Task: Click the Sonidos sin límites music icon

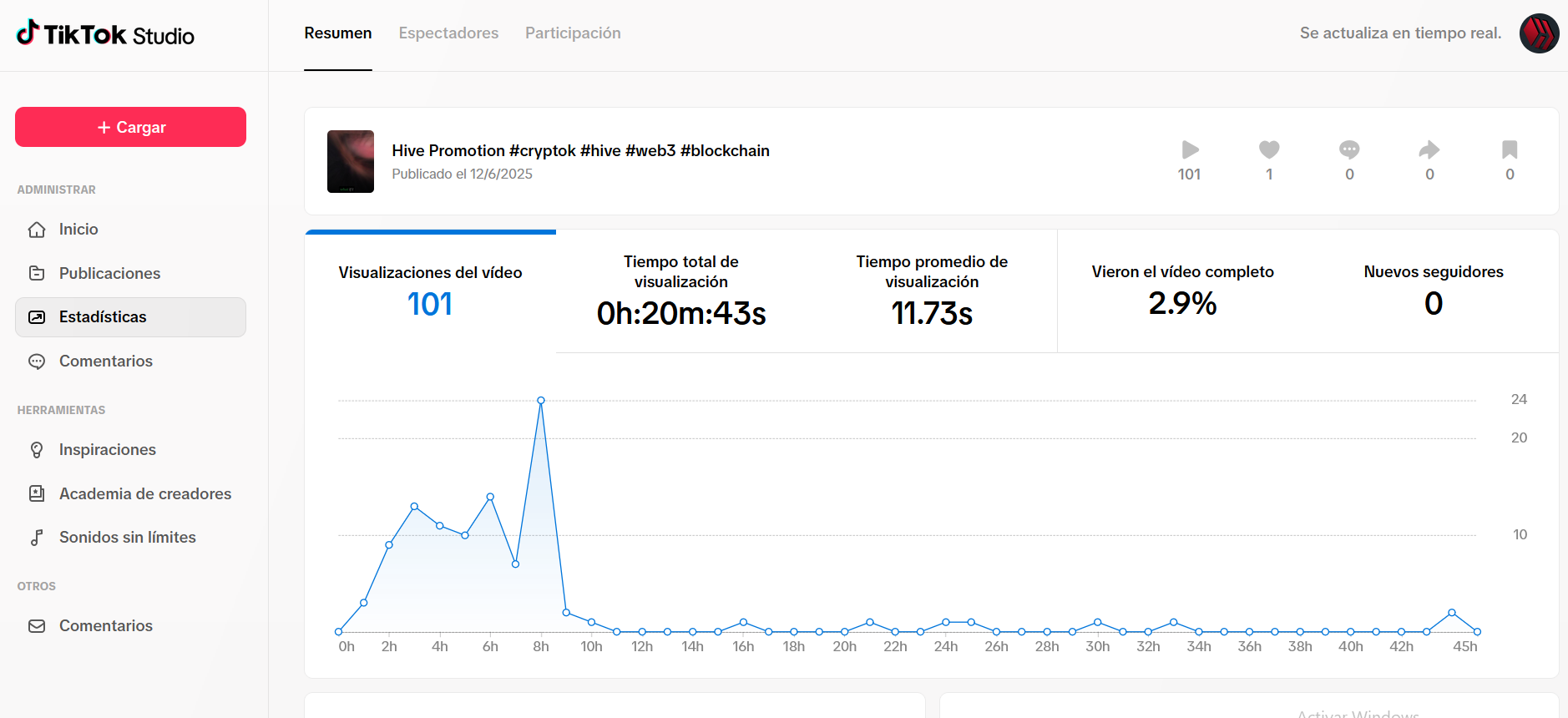Action: click(37, 538)
